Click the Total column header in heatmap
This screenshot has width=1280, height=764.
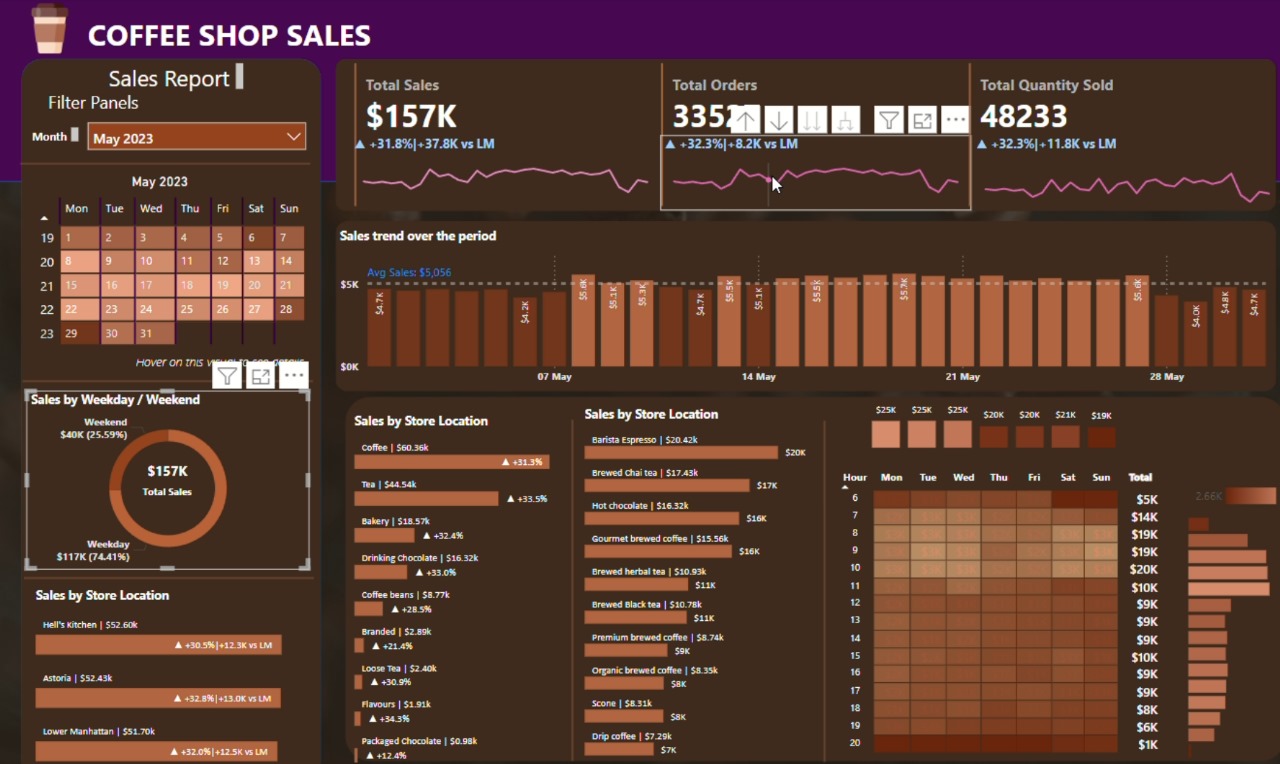pyautogui.click(x=1140, y=477)
